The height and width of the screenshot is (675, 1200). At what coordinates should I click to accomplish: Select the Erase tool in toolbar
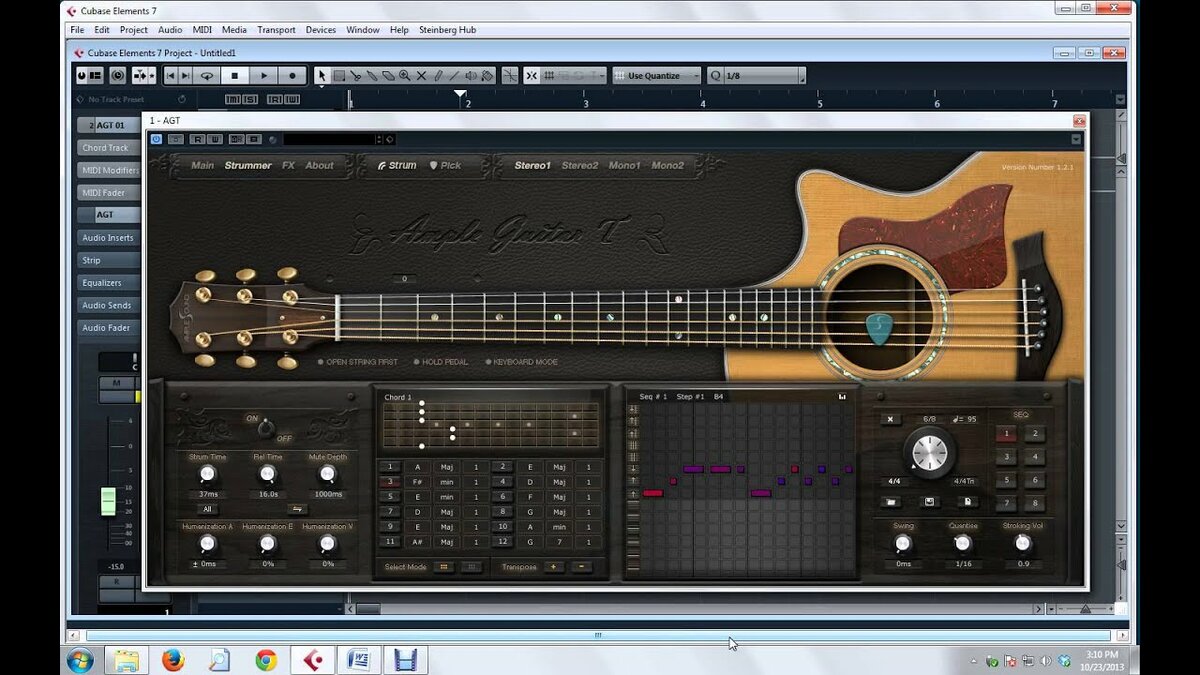tap(388, 75)
